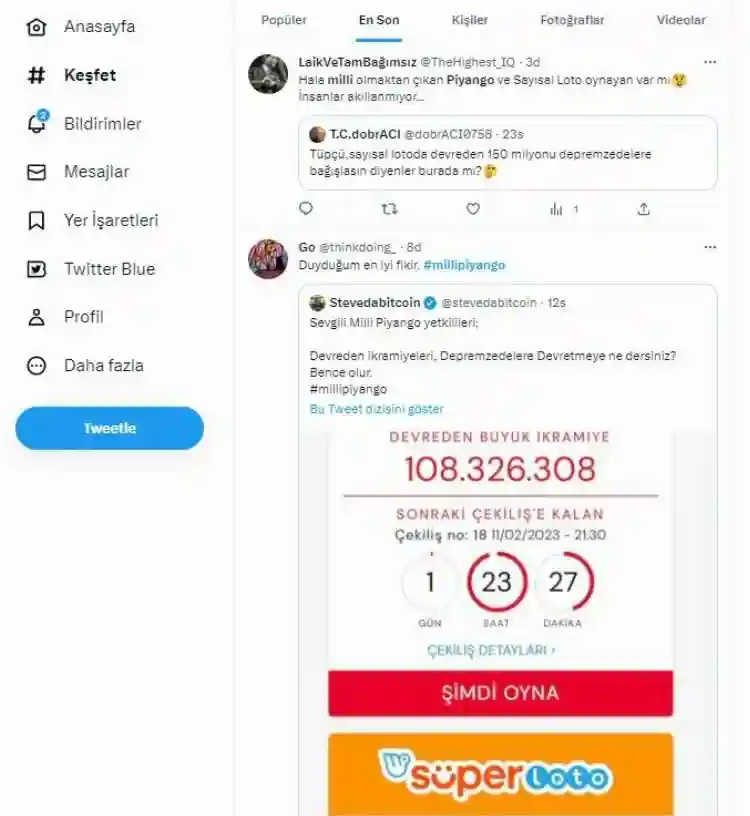Open more options on Go's tweet
This screenshot has height=816, width=750.
(710, 247)
